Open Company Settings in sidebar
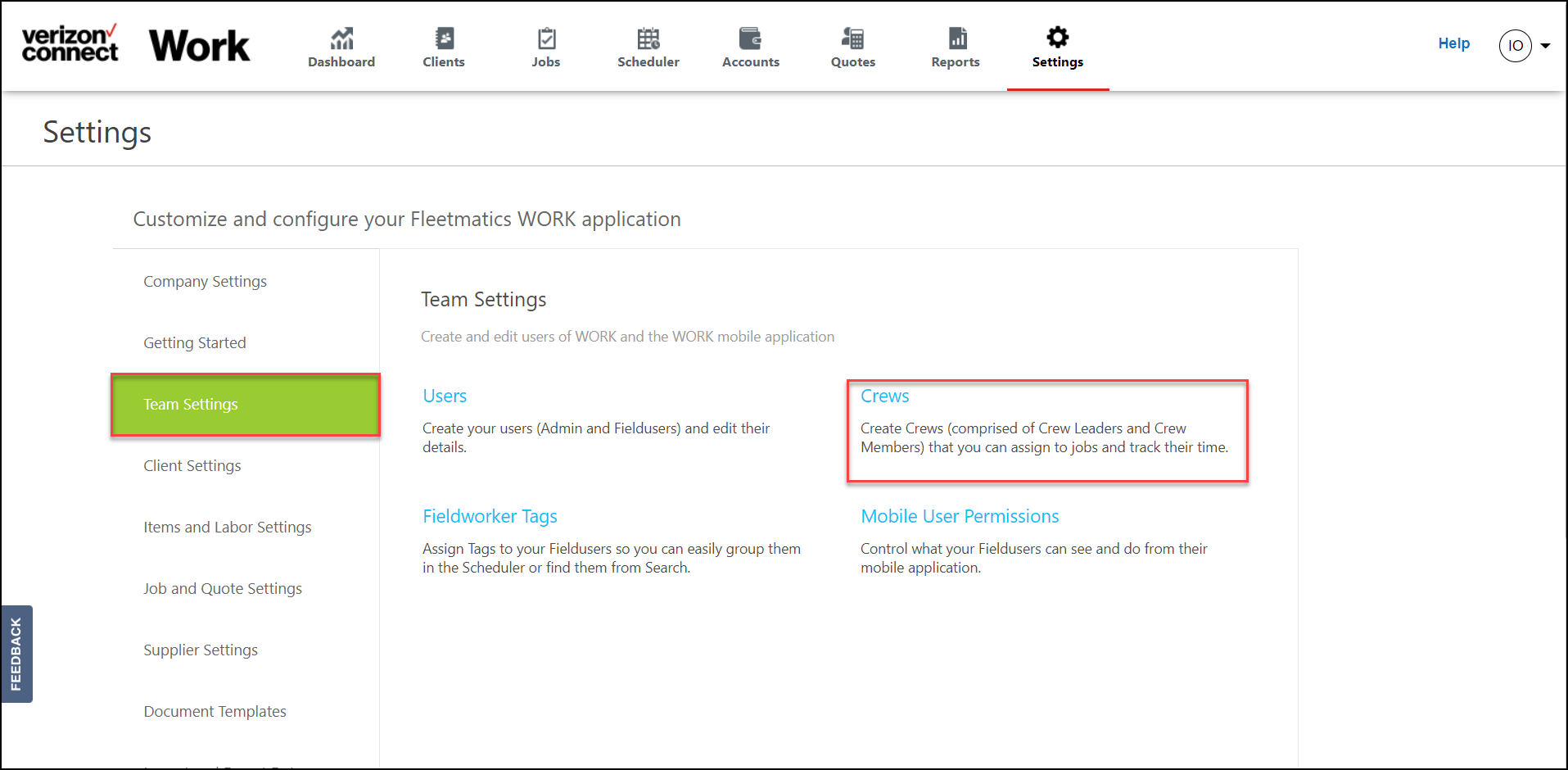Image resolution: width=1568 pixels, height=770 pixels. [x=206, y=281]
